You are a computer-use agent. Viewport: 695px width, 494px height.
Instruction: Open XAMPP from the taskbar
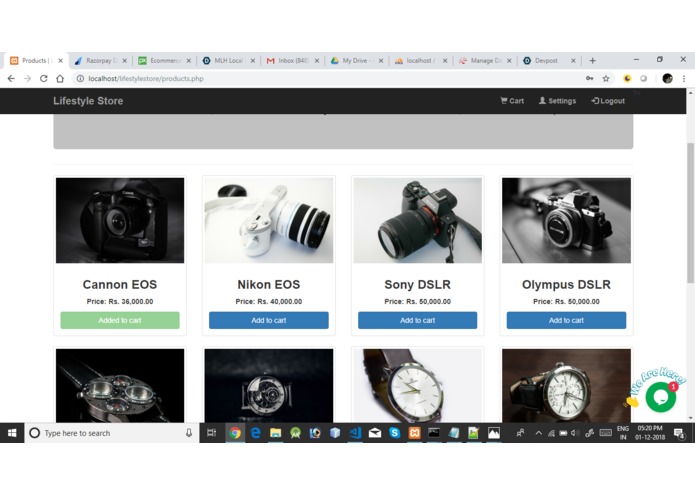coord(414,433)
